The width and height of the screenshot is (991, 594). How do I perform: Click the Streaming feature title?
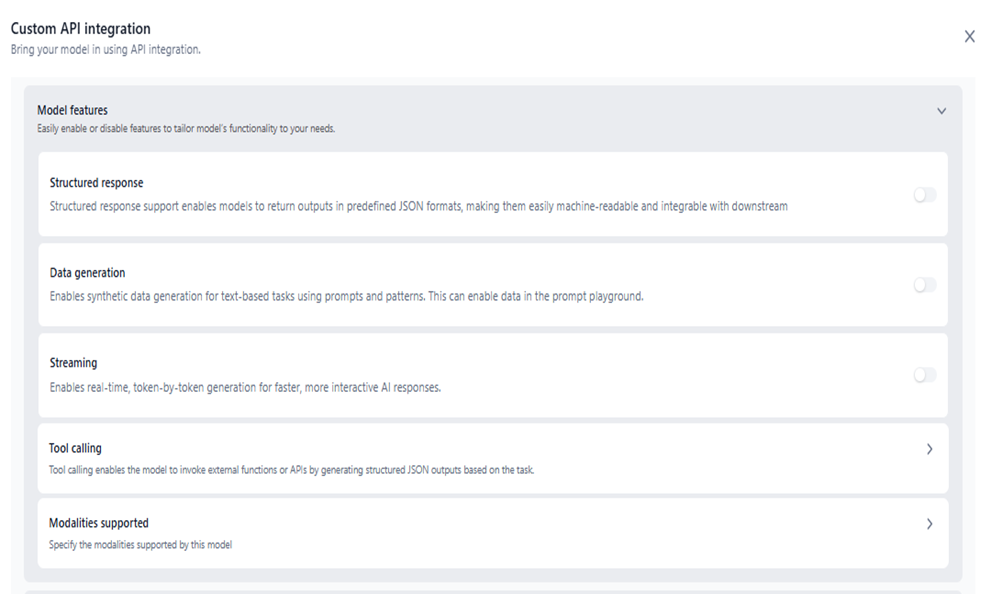[x=73, y=363]
